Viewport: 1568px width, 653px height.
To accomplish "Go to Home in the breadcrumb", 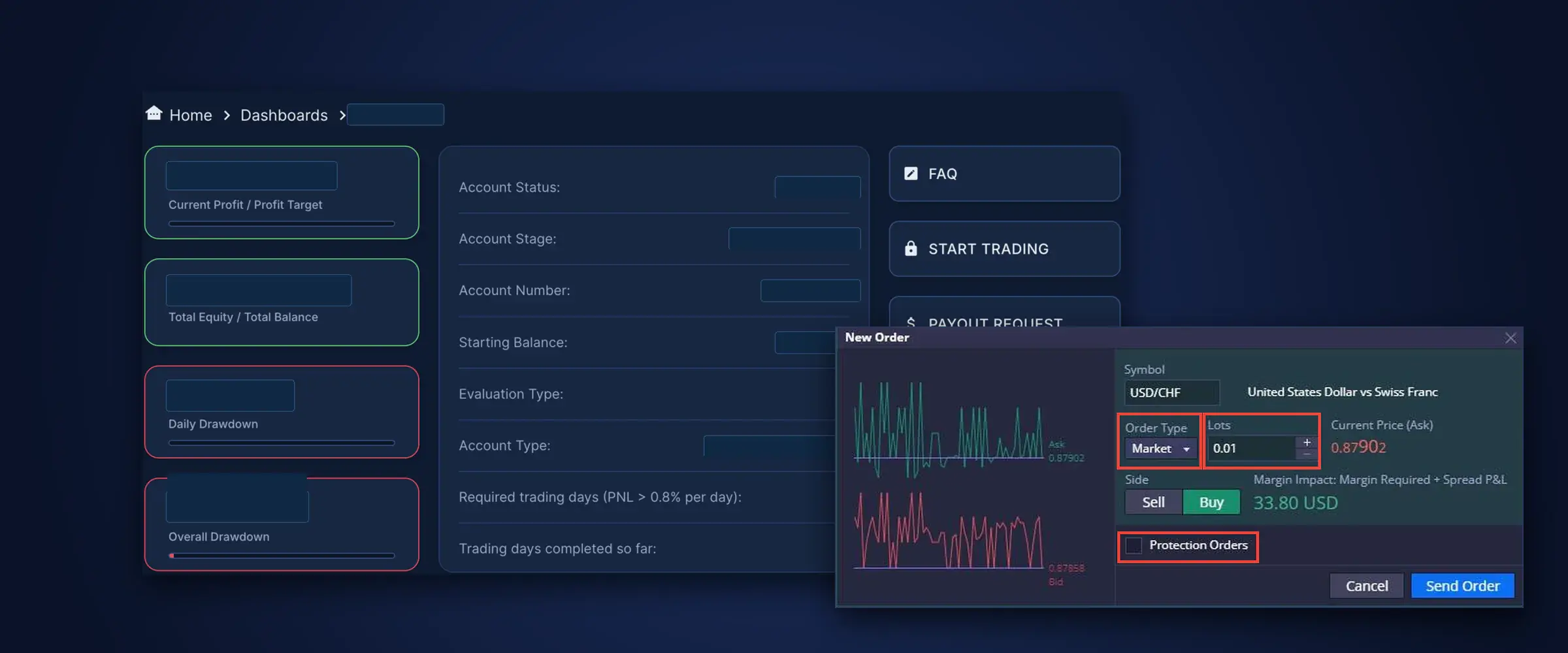I will click(190, 115).
